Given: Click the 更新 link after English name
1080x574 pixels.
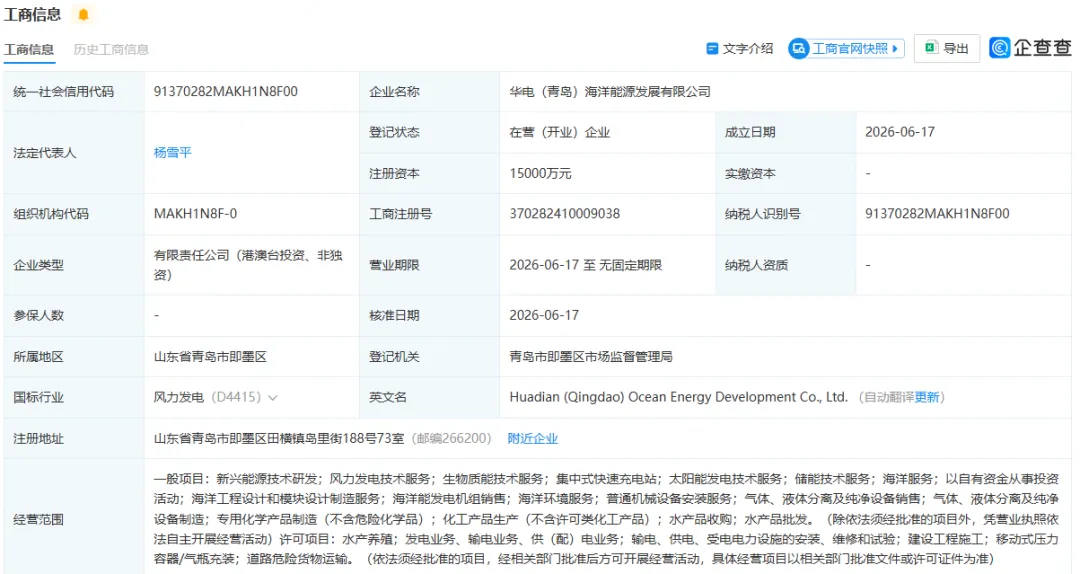Looking at the screenshot, I should (x=927, y=398).
